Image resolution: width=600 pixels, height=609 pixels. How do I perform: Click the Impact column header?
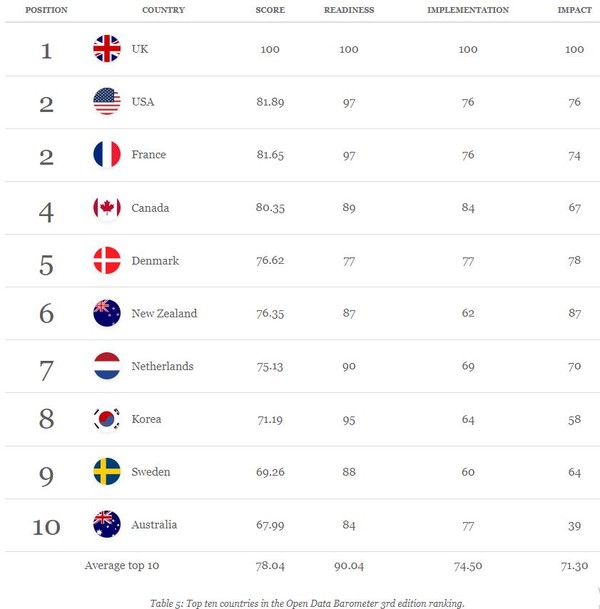573,10
